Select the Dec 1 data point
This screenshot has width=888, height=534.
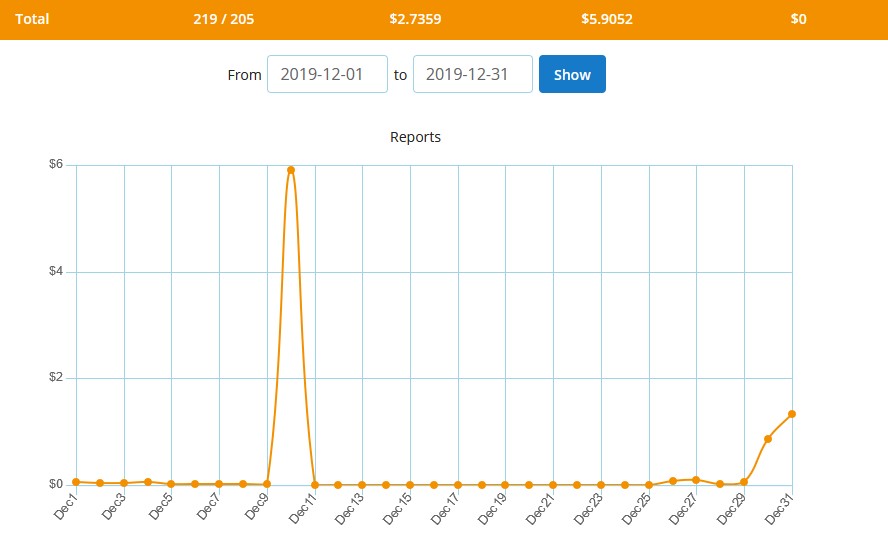point(76,482)
